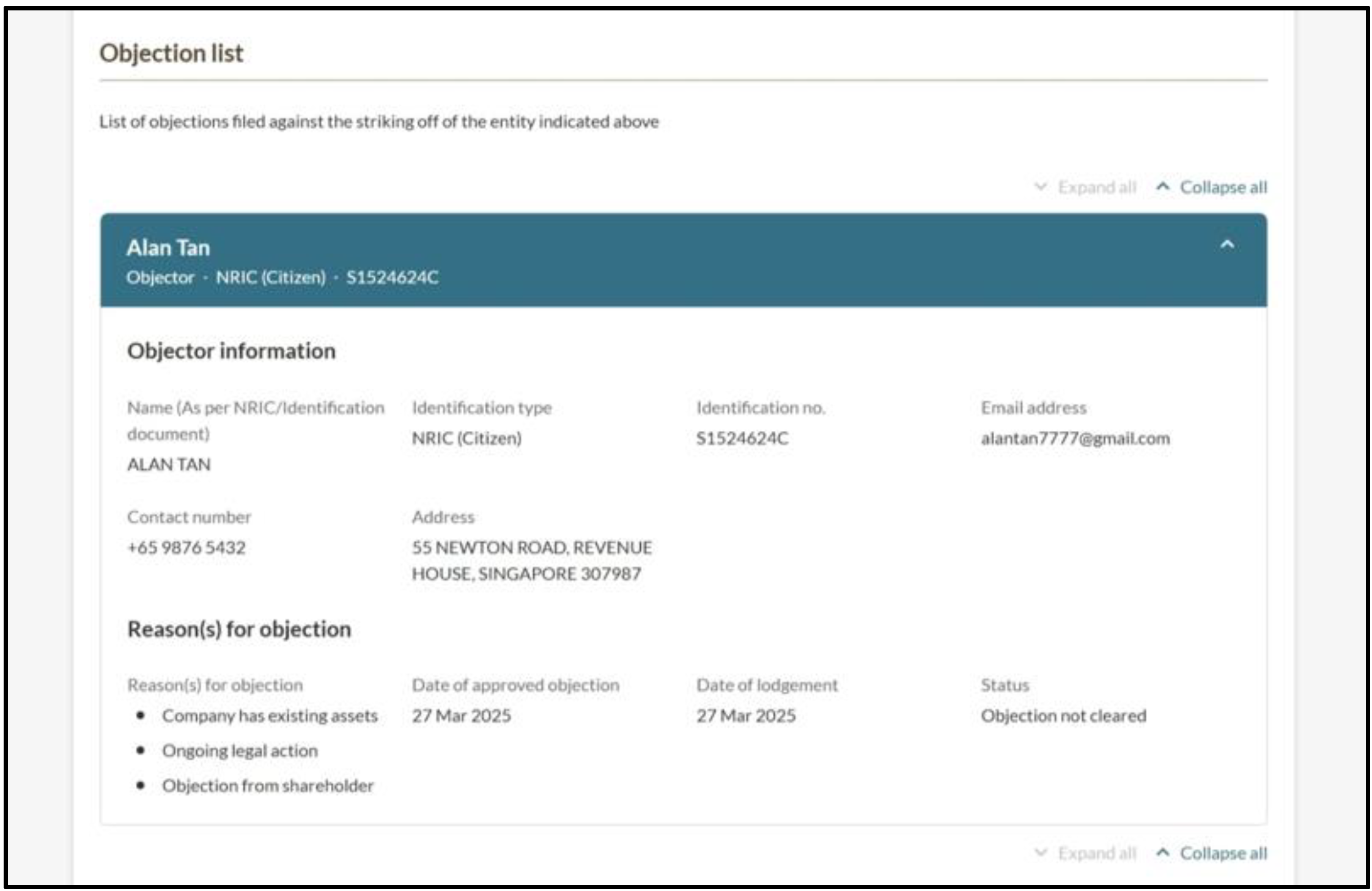Viewport: 1372px width, 891px height.
Task: Click bottom Collapse all link
Action: 1222,853
